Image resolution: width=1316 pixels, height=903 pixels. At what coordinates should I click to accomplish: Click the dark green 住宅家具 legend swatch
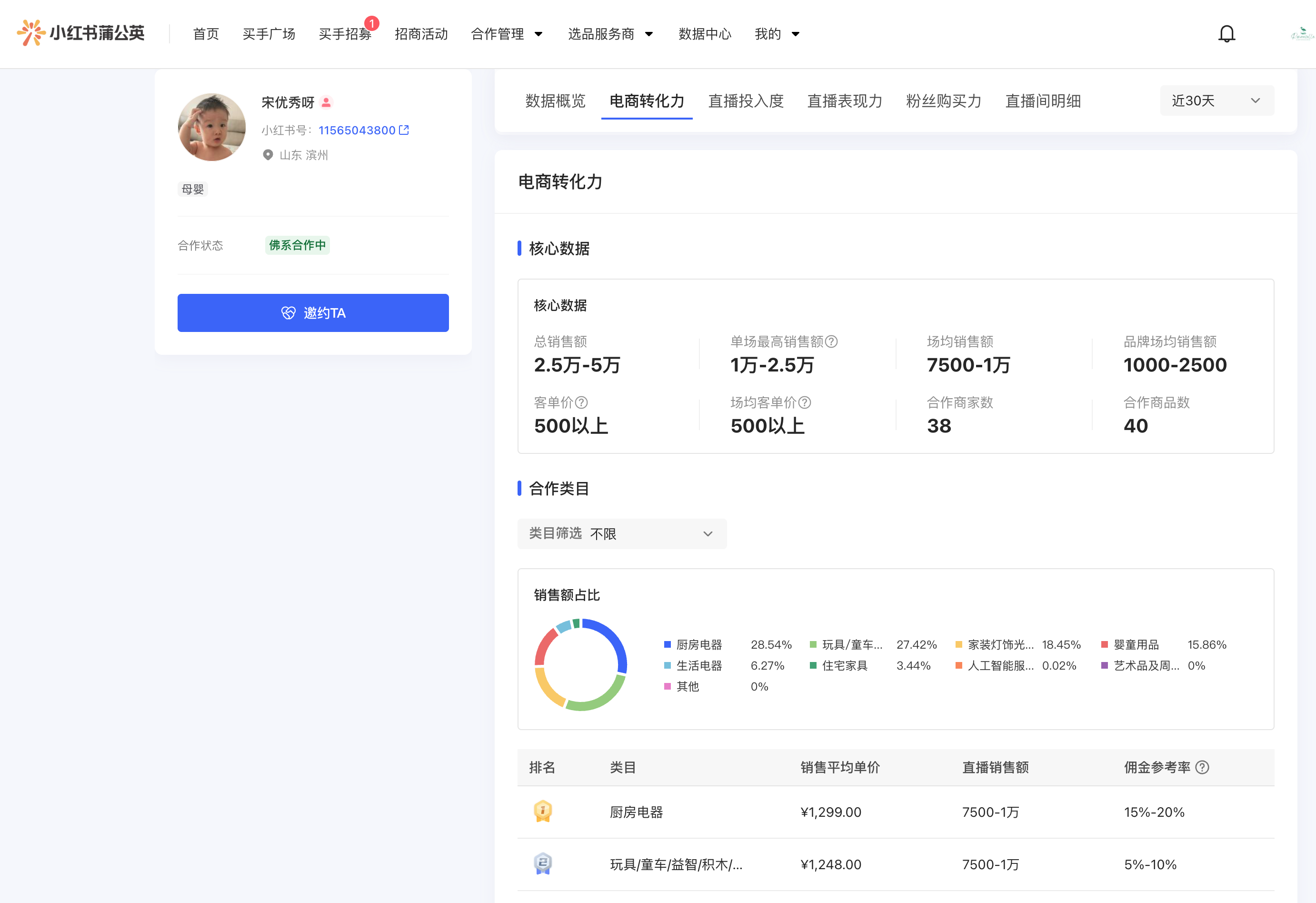(813, 665)
